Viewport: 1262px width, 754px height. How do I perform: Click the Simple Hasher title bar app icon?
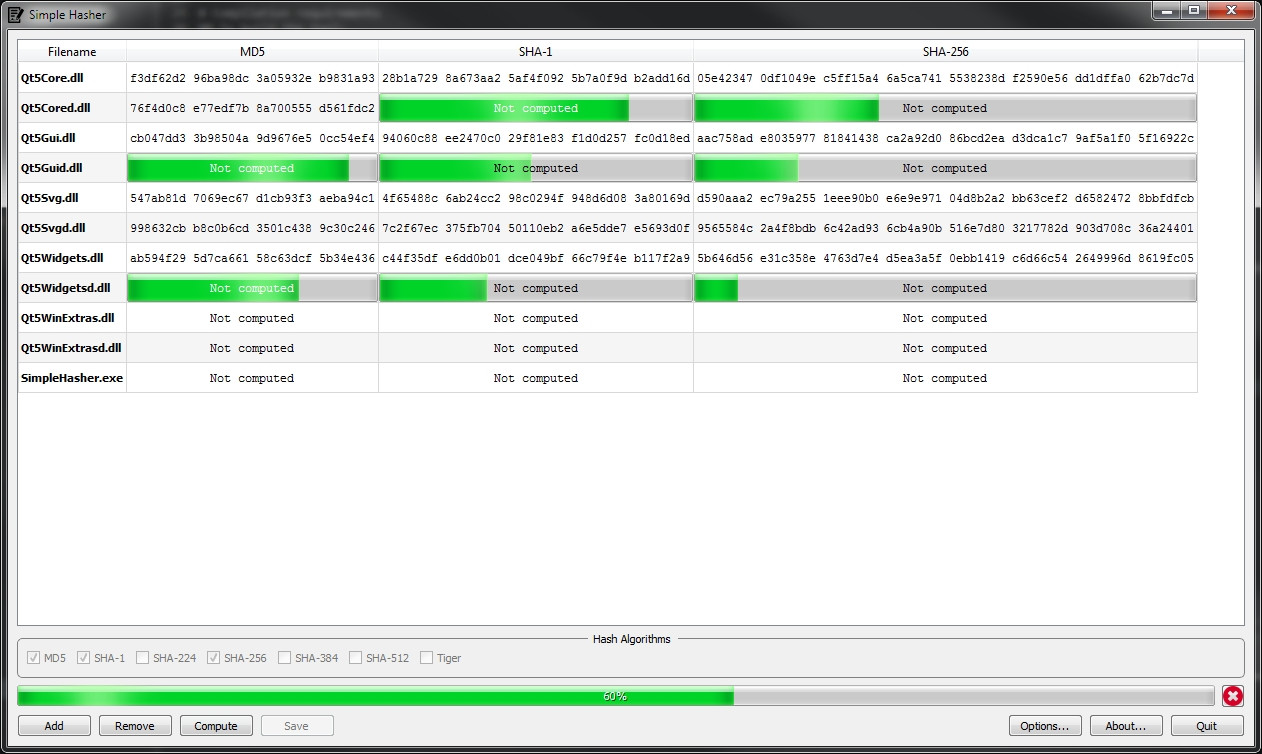[x=15, y=15]
